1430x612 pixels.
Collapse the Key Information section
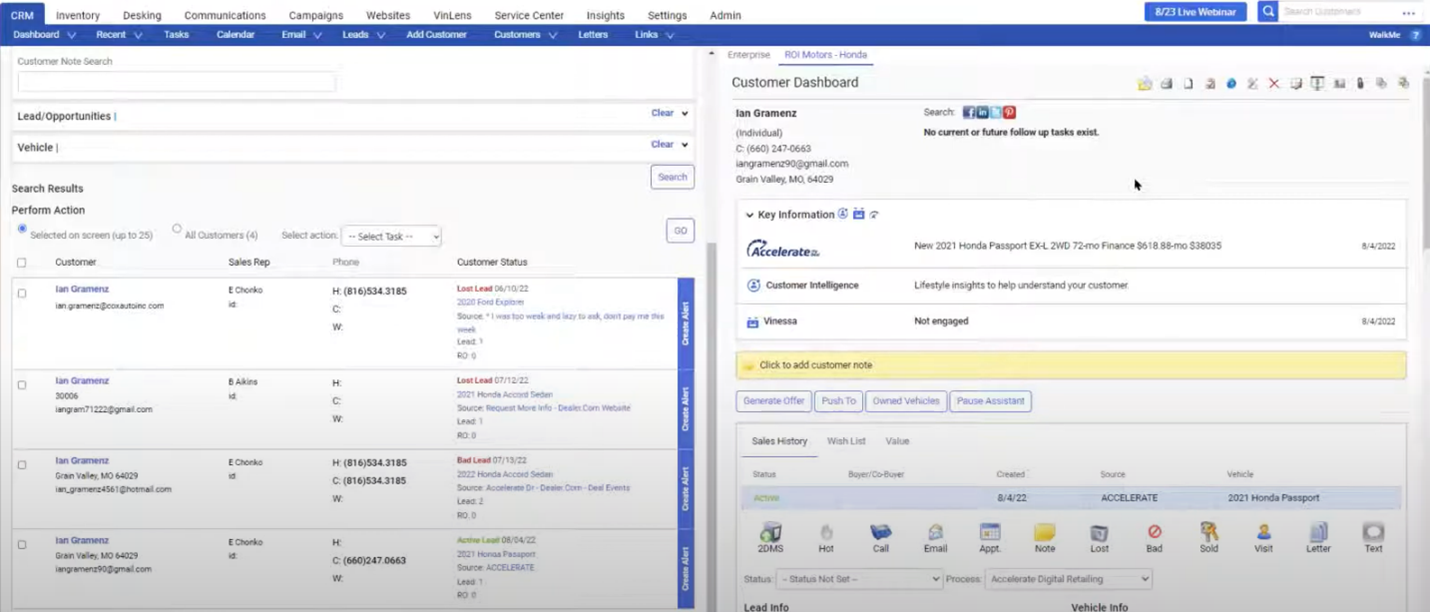click(750, 215)
